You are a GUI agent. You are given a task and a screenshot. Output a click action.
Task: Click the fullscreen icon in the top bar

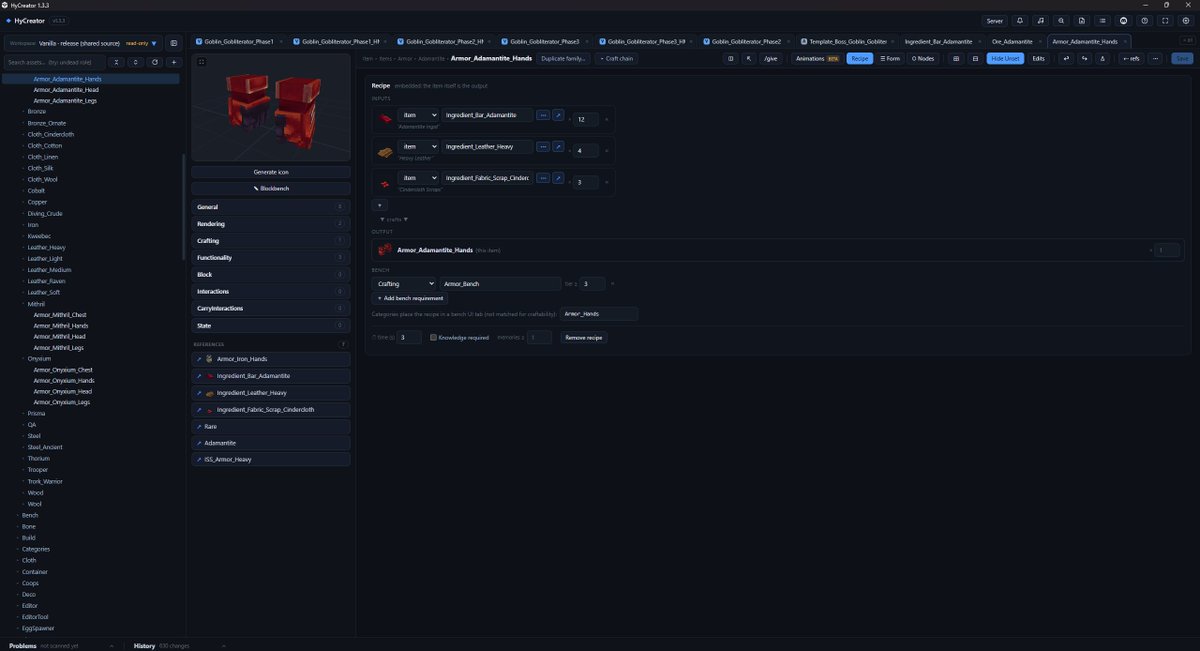tap(1165, 20)
